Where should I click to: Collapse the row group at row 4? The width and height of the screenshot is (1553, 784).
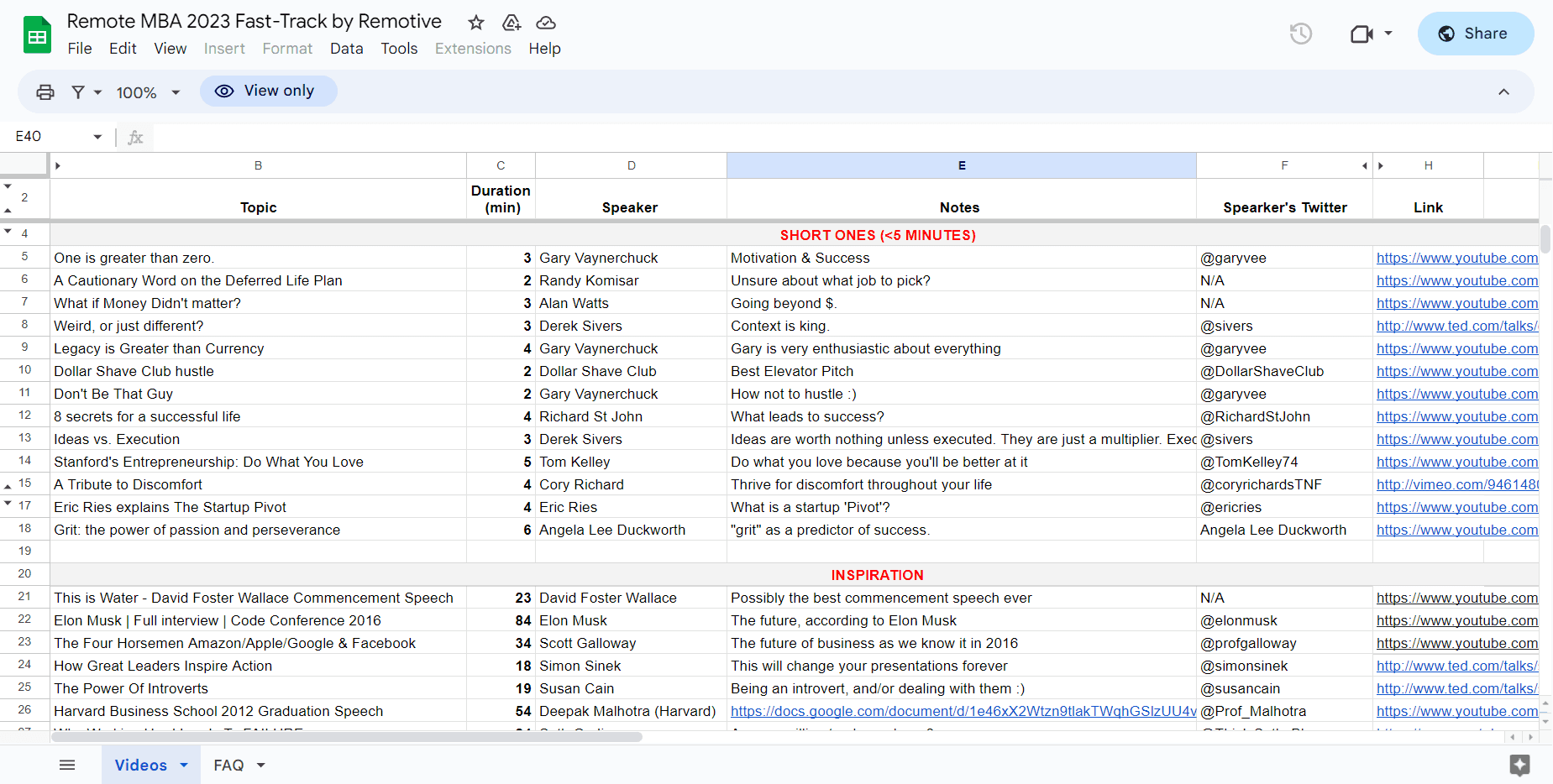point(8,231)
